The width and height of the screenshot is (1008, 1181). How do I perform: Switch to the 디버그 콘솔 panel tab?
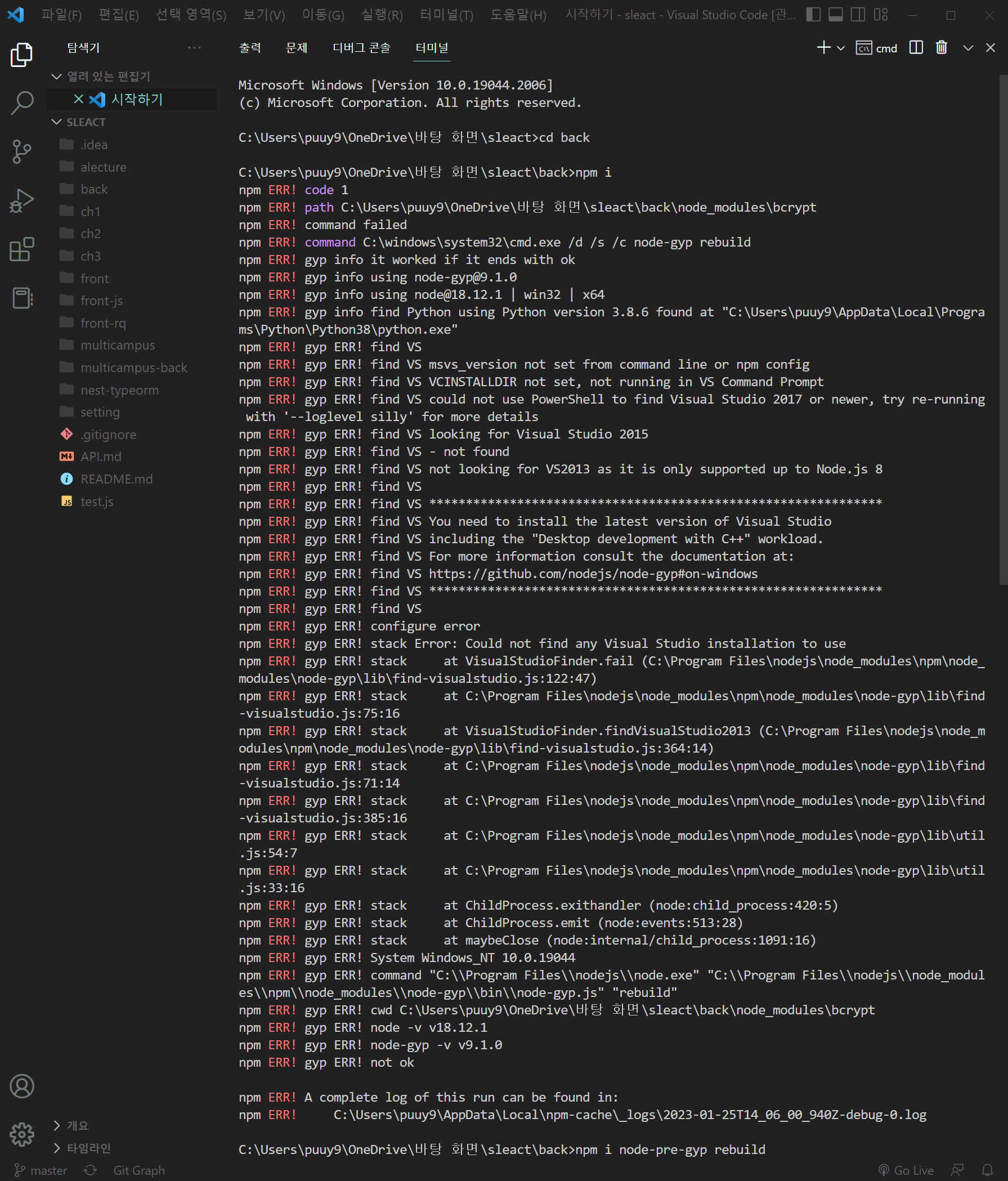[x=361, y=48]
